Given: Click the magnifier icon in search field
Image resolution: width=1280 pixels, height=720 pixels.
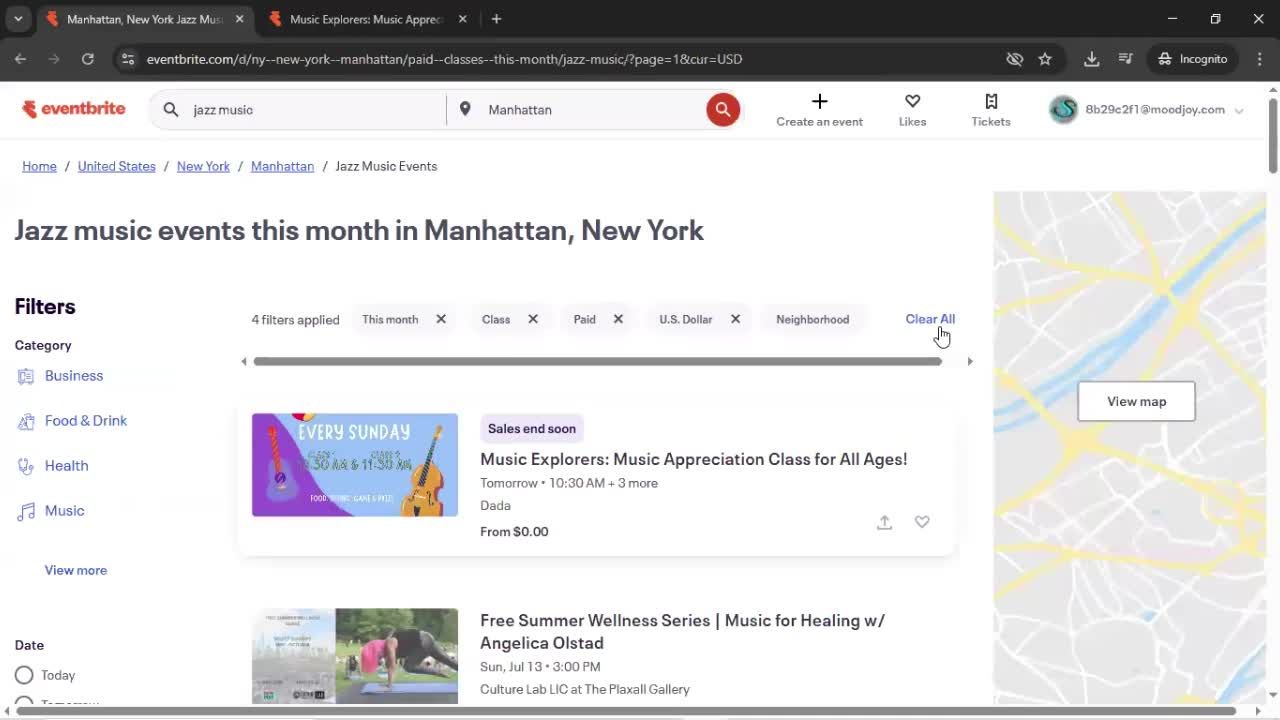Looking at the screenshot, I should 171,110.
